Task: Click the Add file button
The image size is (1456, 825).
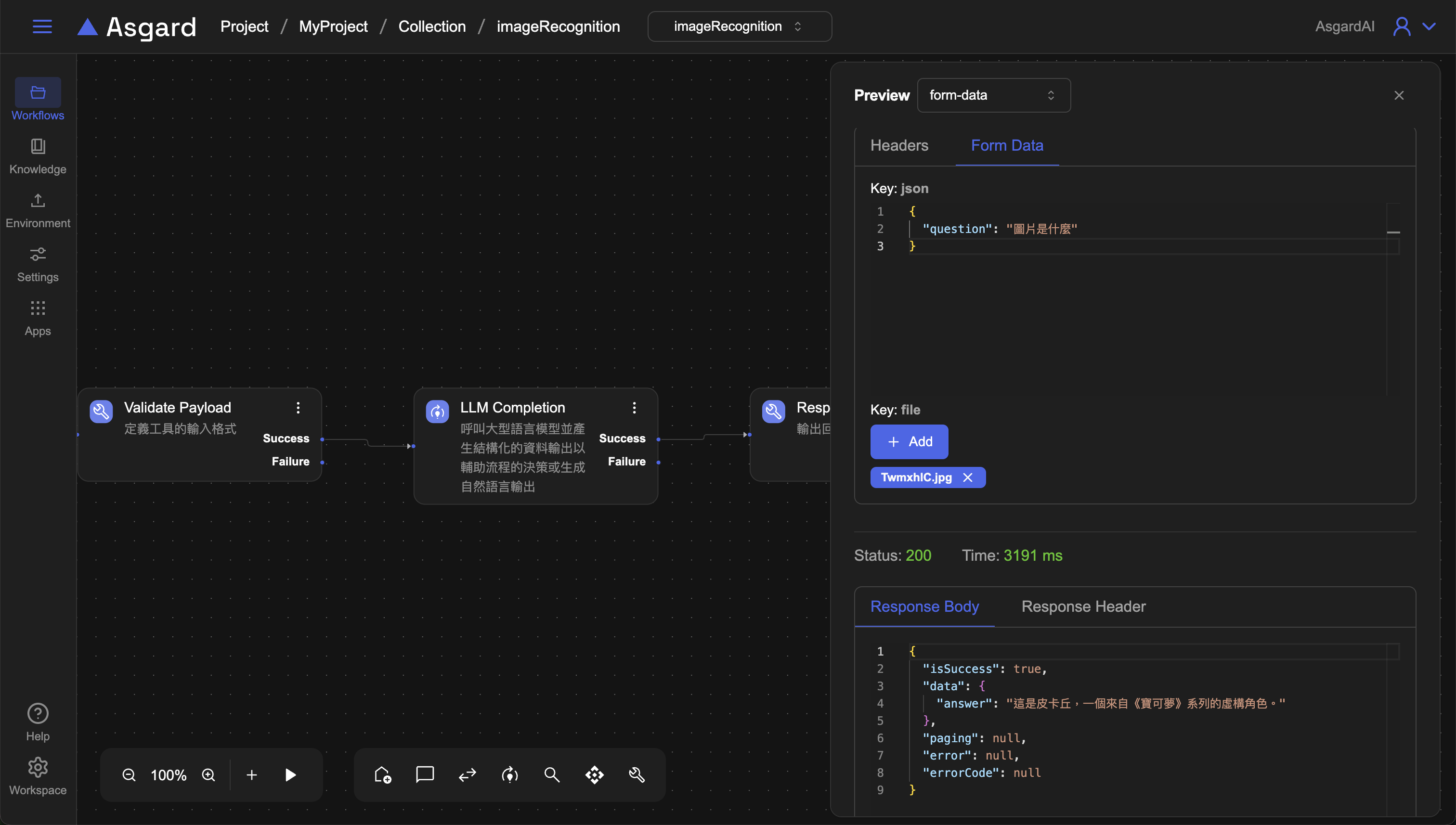Action: click(909, 441)
